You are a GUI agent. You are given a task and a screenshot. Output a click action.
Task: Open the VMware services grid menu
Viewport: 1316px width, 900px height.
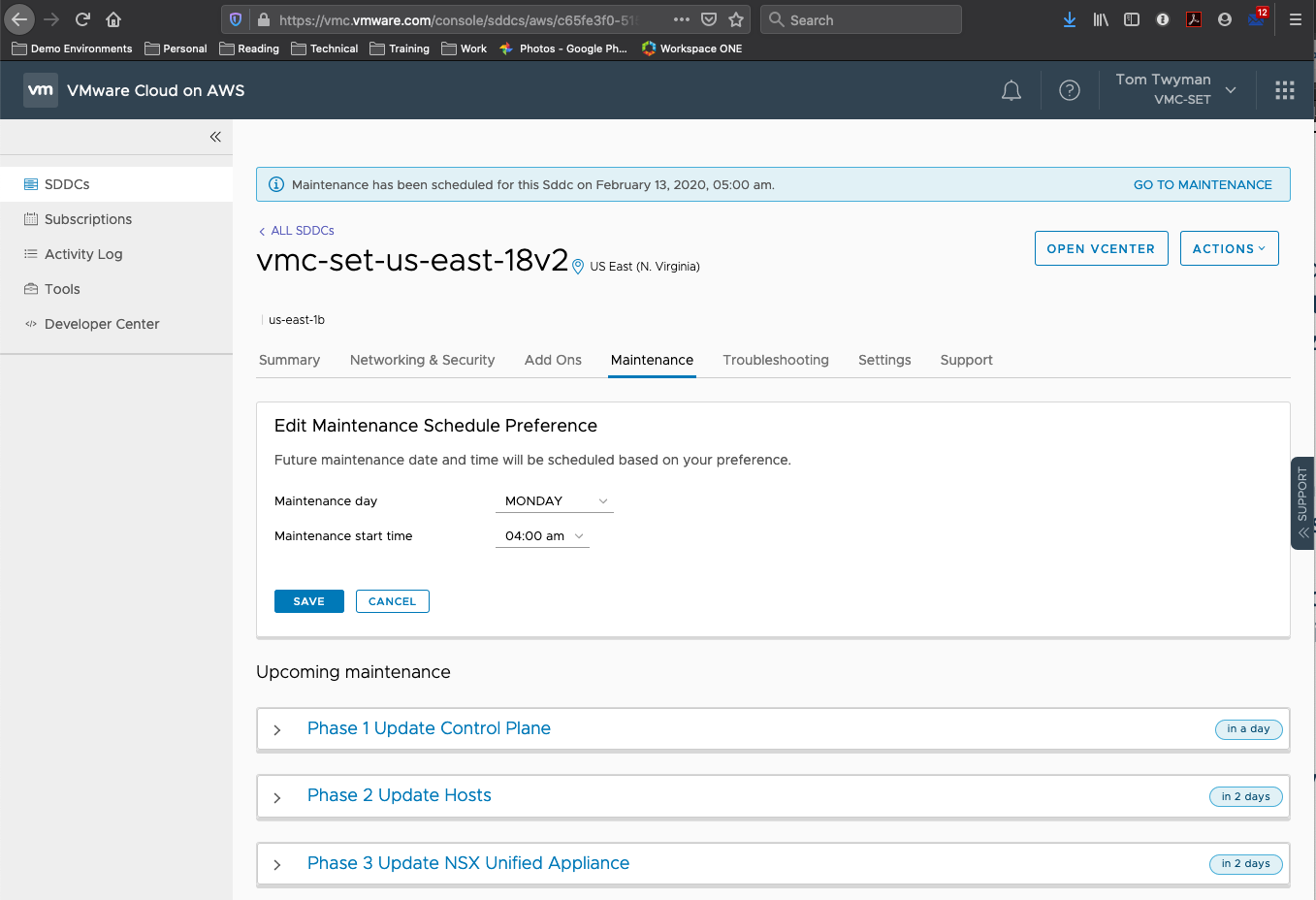pos(1284,90)
